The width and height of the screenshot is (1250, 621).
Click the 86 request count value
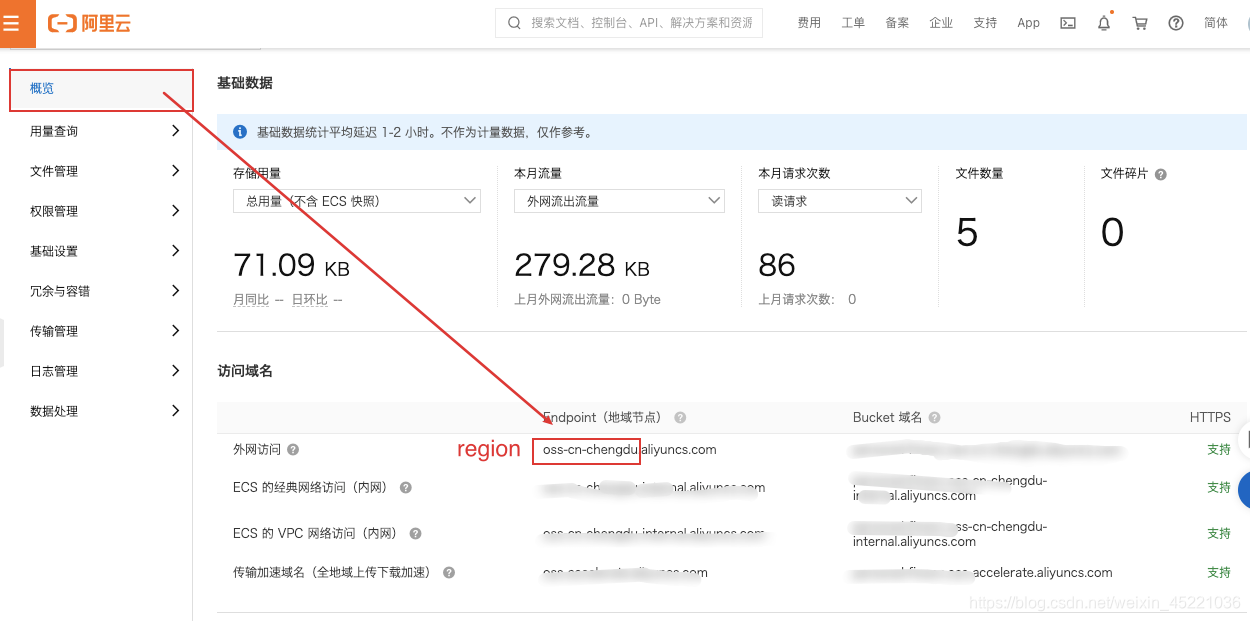click(777, 265)
